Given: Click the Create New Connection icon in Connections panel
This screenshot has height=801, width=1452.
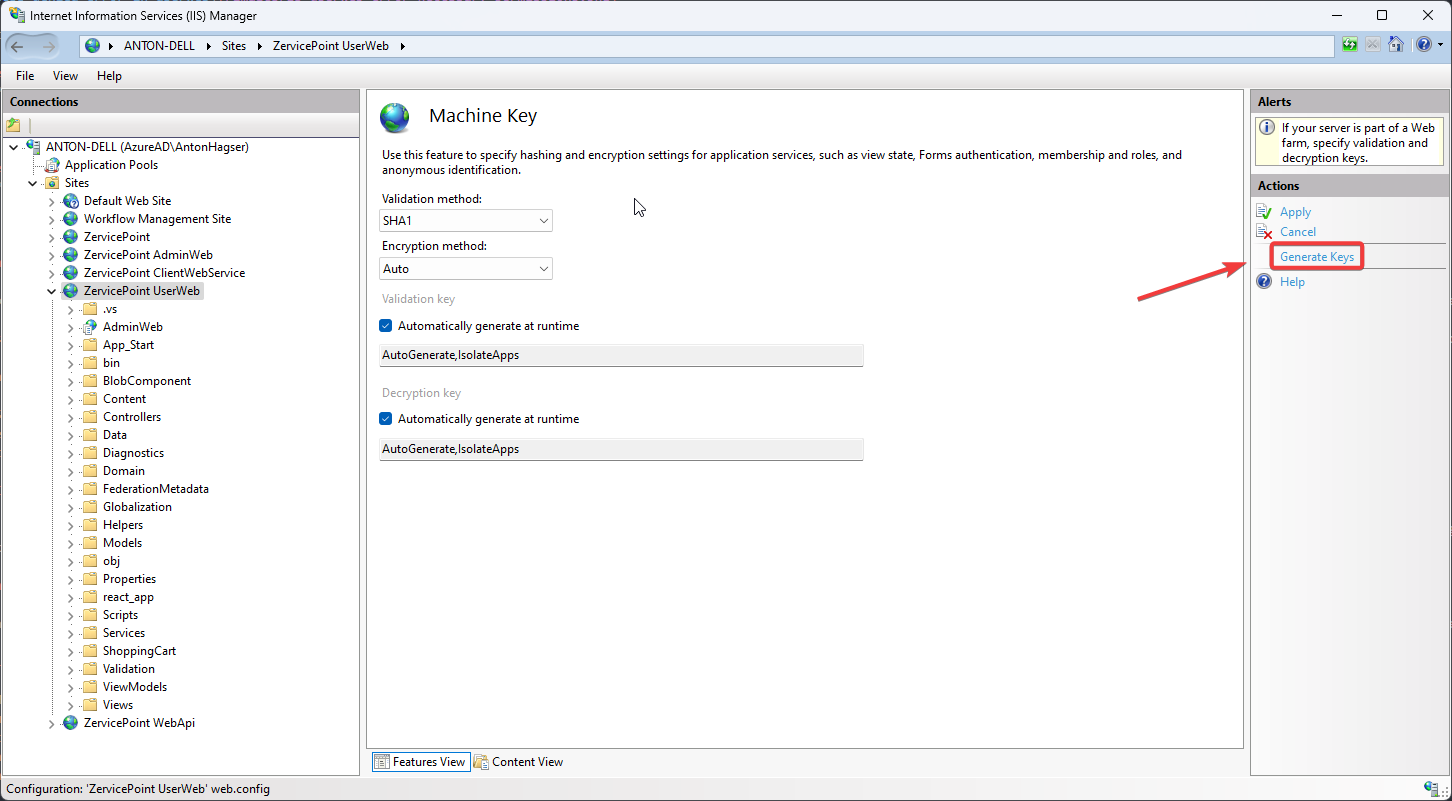Looking at the screenshot, I should tap(13, 123).
